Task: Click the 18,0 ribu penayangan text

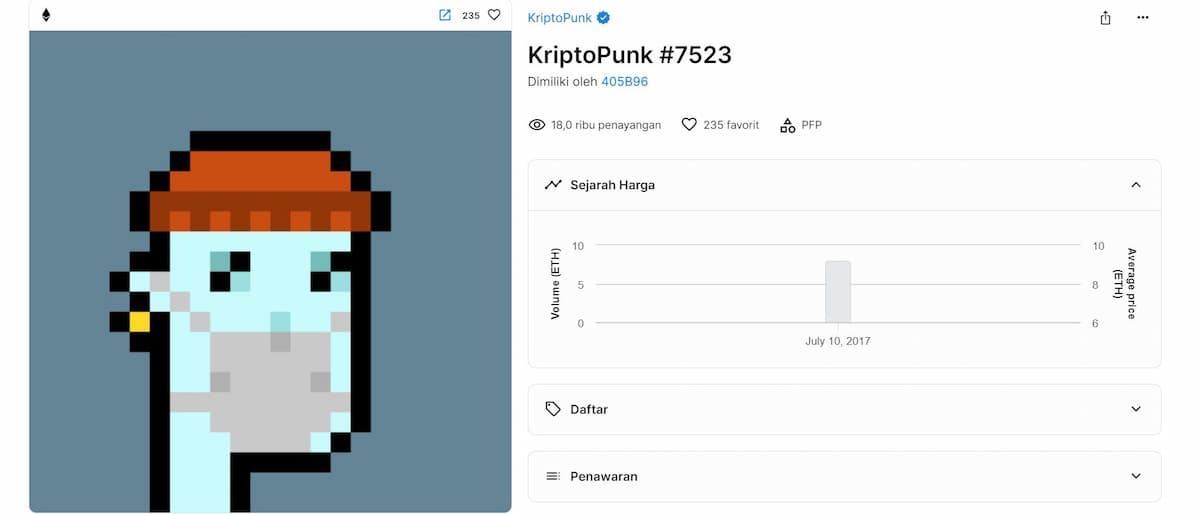Action: (x=606, y=125)
